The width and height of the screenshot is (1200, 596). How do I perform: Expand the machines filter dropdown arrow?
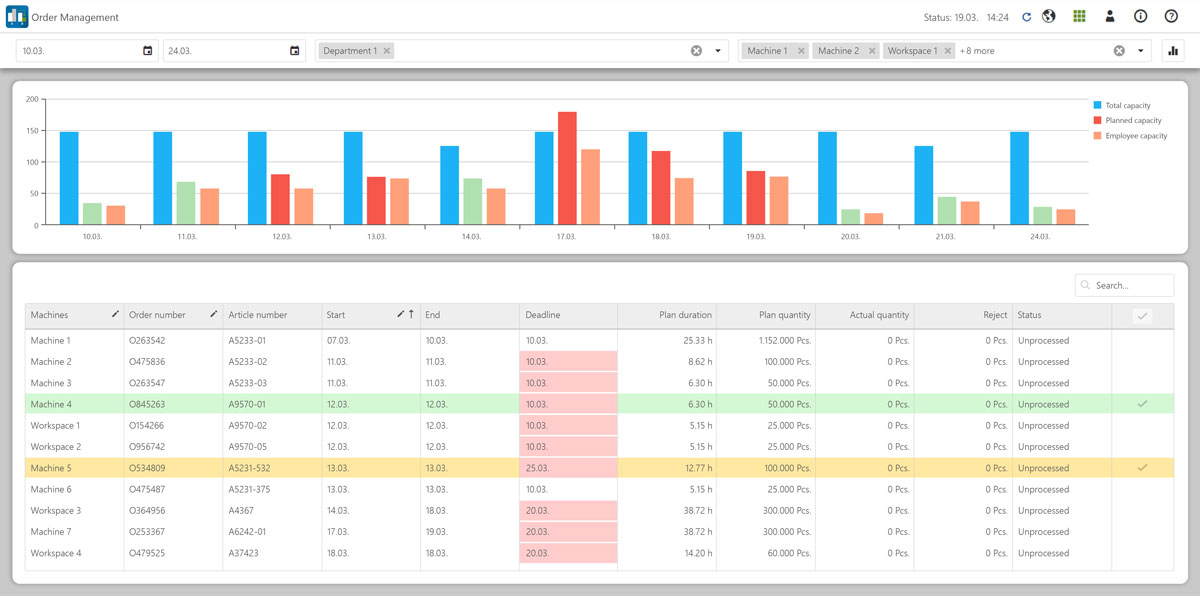pos(1141,50)
